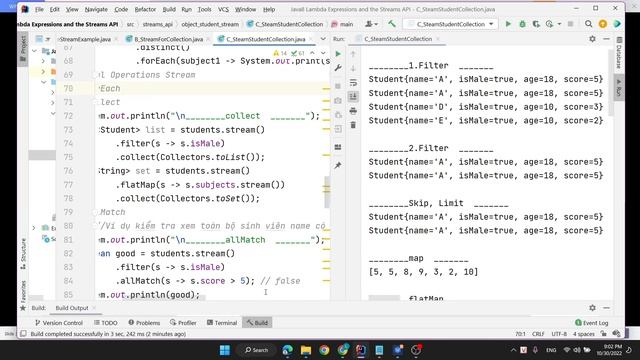Click the editor vertical scrollbar thumb

pyautogui.click(x=327, y=192)
